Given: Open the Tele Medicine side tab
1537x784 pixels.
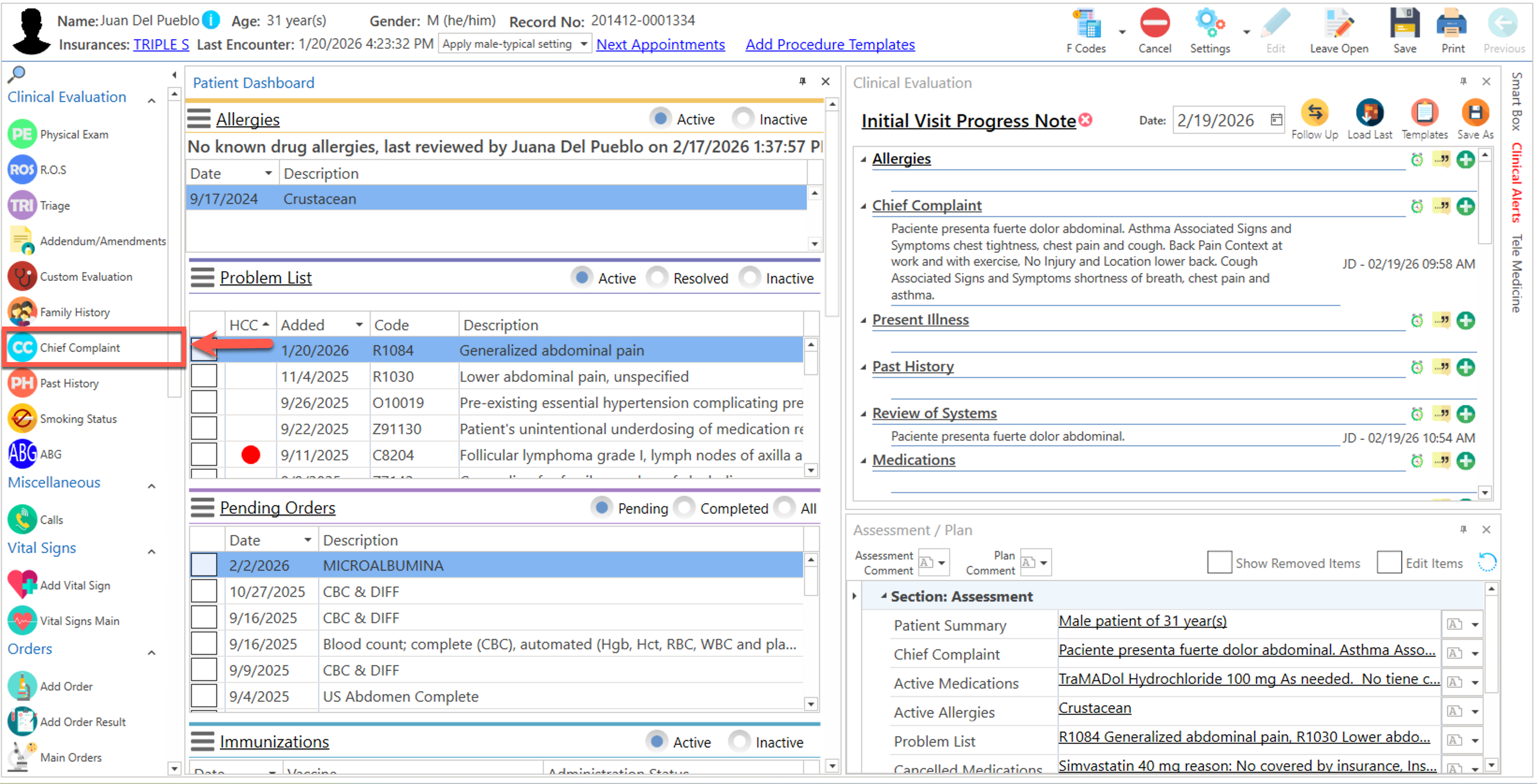Looking at the screenshot, I should 1517,273.
